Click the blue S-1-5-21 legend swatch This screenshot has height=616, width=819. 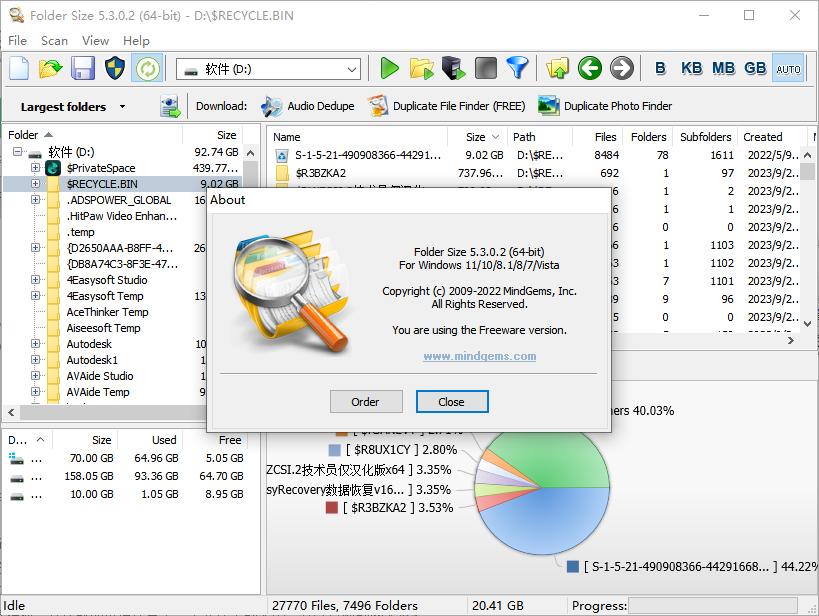click(573, 567)
